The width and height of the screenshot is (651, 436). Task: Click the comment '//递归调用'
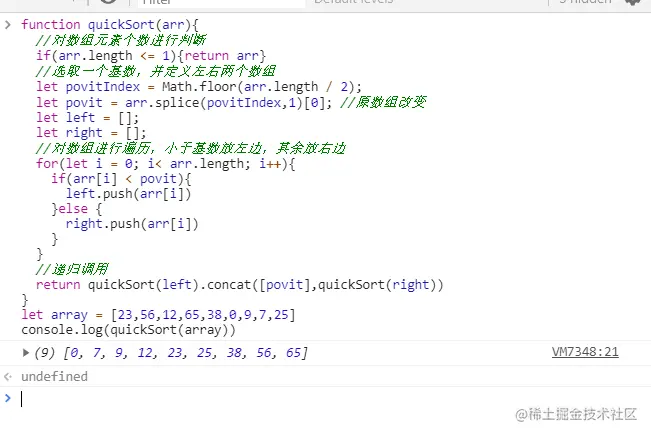pyautogui.click(x=72, y=269)
